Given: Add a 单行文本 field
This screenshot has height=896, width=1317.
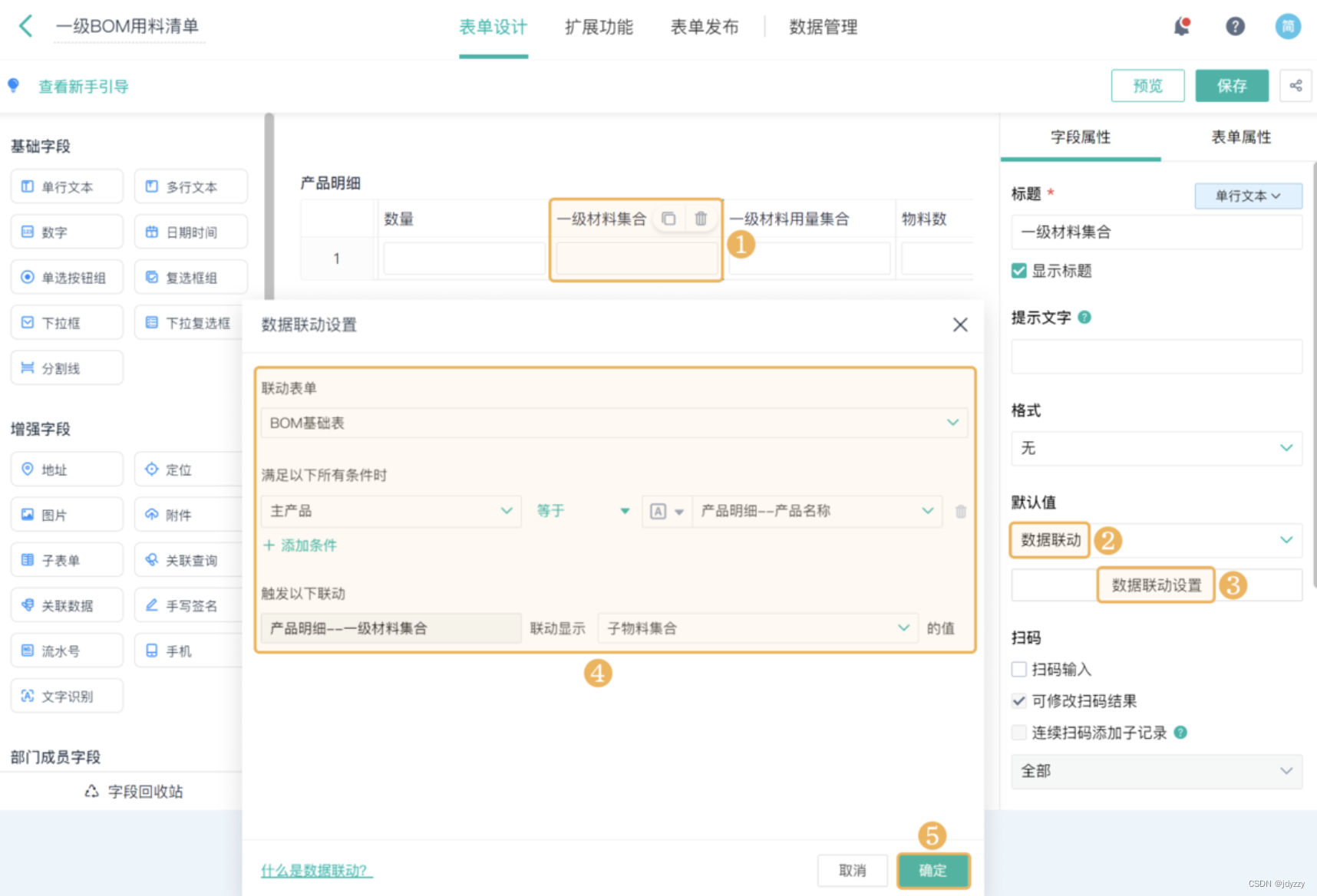Looking at the screenshot, I should click(67, 186).
